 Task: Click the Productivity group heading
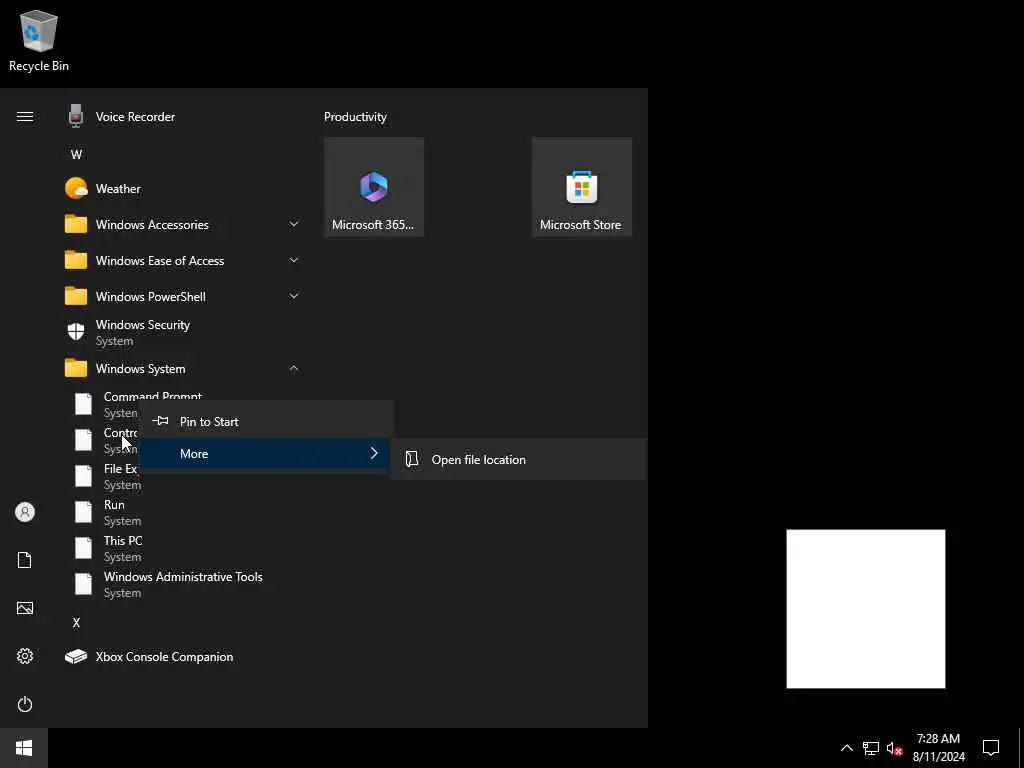coord(355,117)
